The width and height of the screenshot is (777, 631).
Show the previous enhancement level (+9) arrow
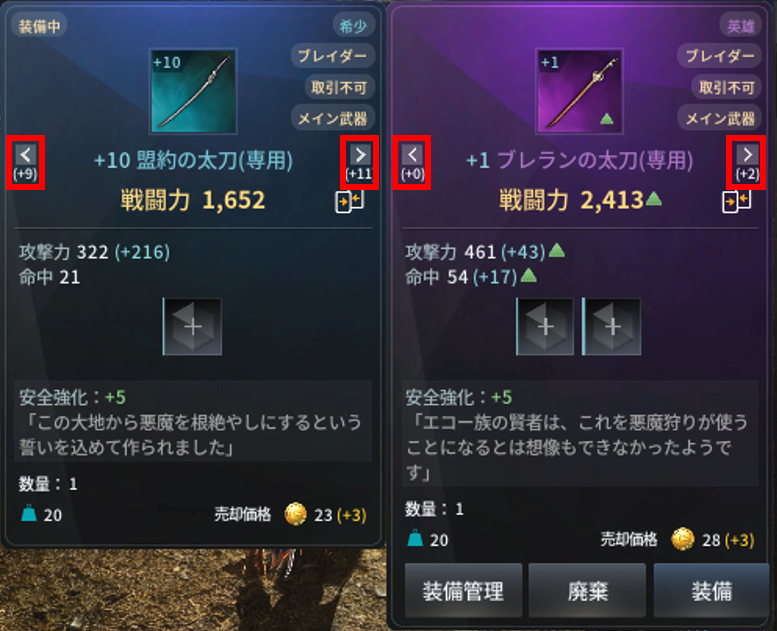25,162
